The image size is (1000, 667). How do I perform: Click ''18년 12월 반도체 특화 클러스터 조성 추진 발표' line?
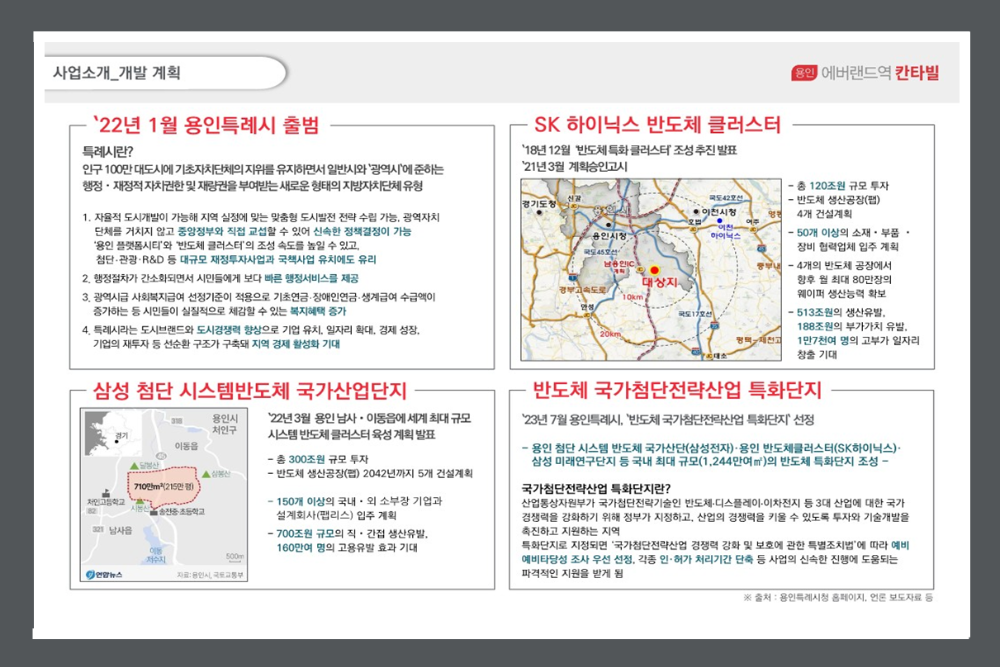point(629,150)
